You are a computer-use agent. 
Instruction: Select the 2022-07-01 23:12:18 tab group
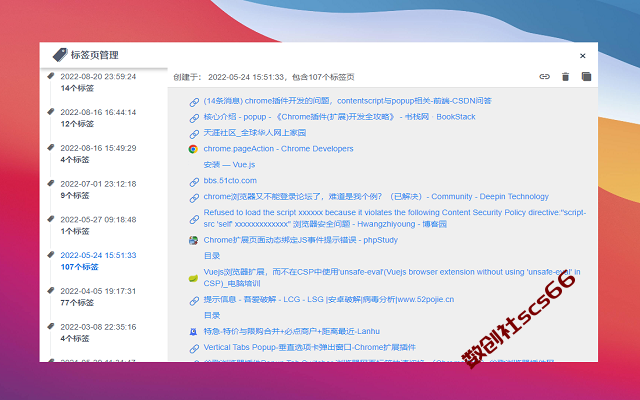(x=98, y=184)
